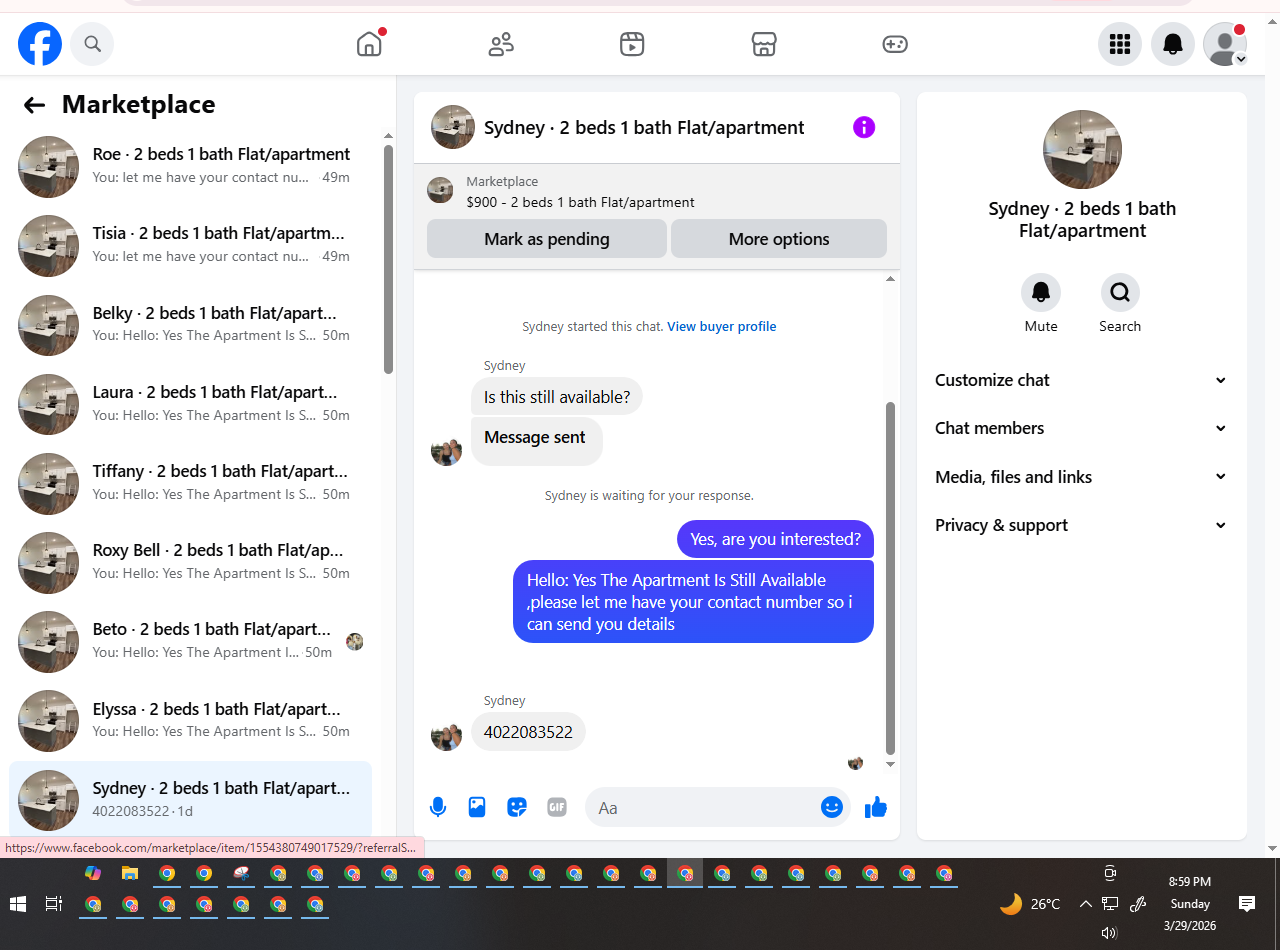Open Facebook notifications bell
This screenshot has width=1280, height=950.
1173,44
